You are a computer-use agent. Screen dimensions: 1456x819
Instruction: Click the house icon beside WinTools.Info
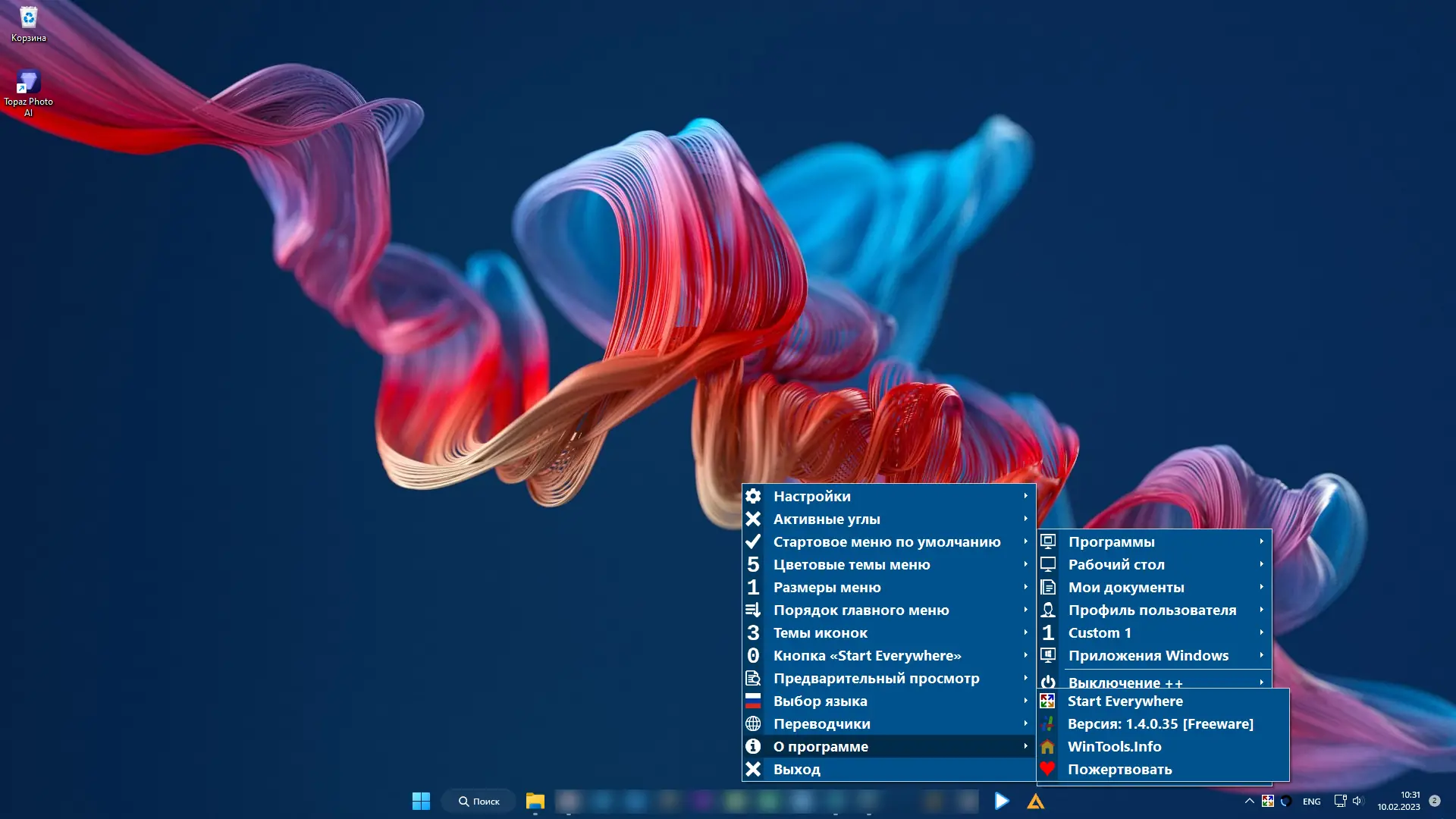click(x=1047, y=747)
